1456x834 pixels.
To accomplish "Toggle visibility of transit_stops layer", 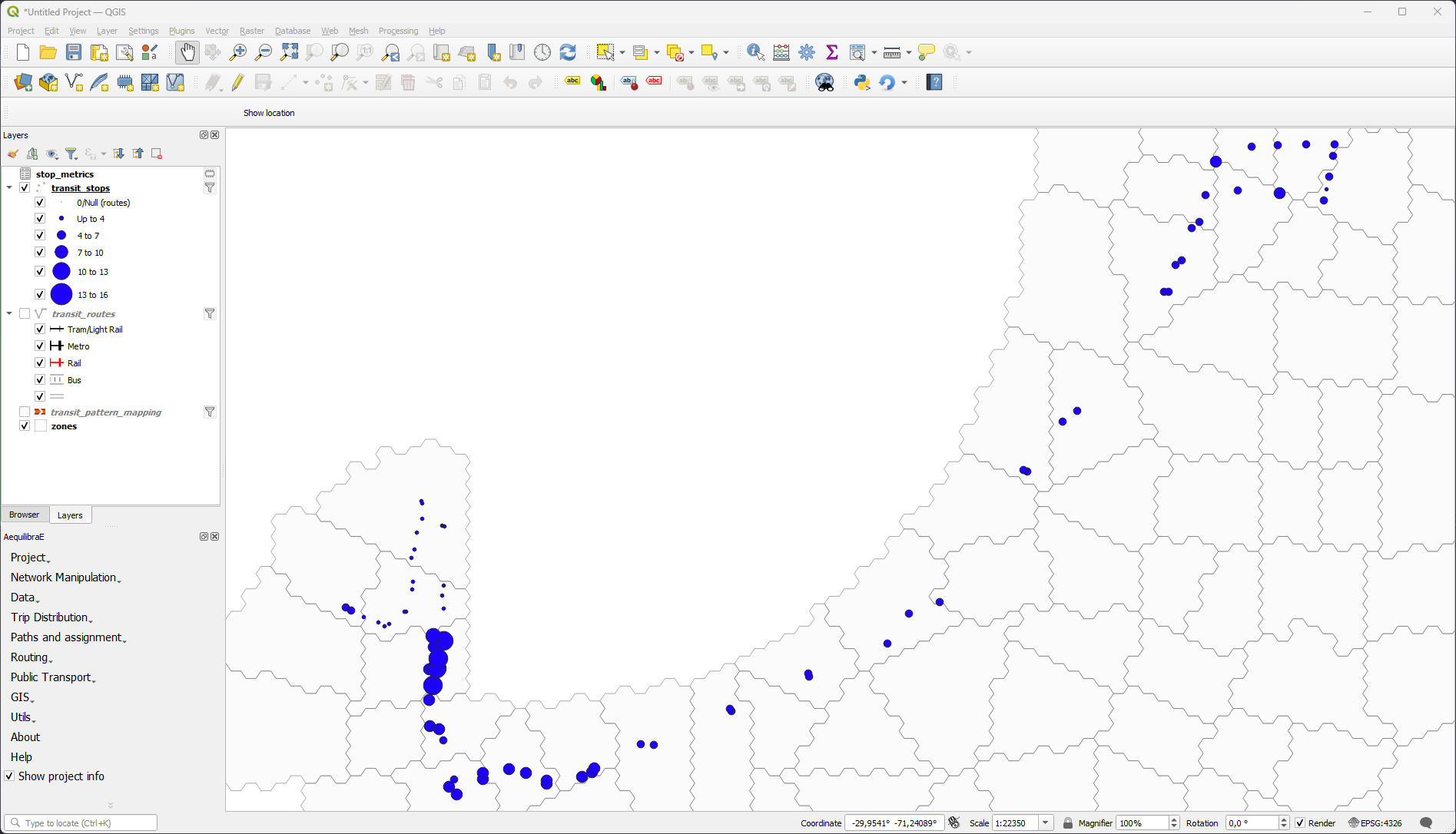I will (x=25, y=188).
